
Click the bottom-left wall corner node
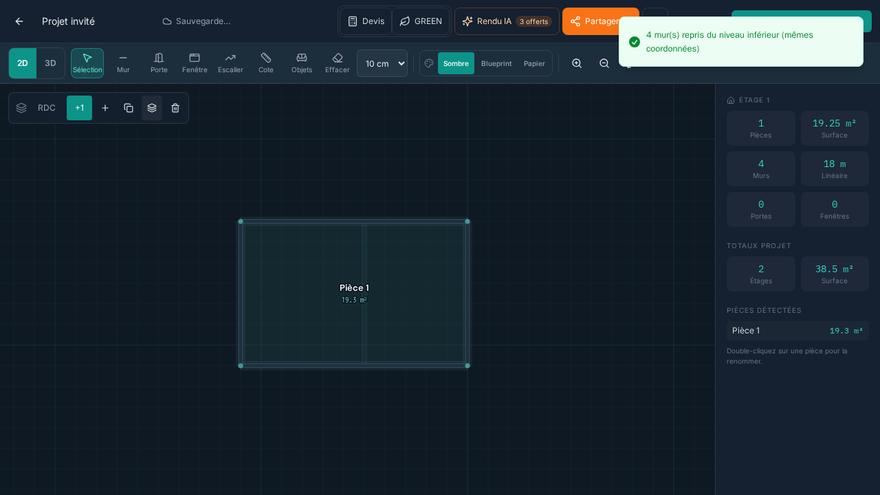(241, 365)
